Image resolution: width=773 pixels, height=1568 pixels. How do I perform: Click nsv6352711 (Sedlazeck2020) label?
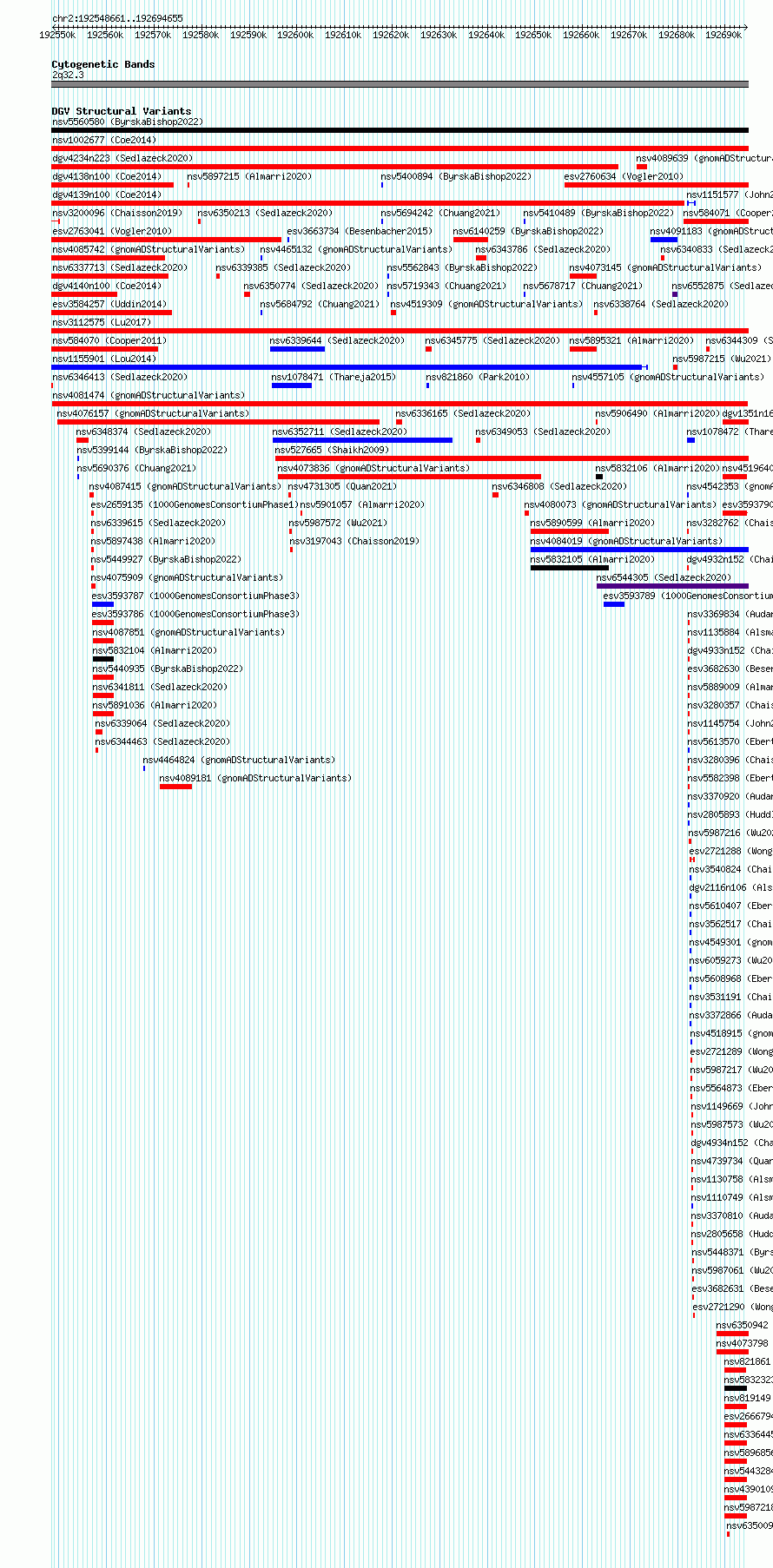click(x=340, y=432)
